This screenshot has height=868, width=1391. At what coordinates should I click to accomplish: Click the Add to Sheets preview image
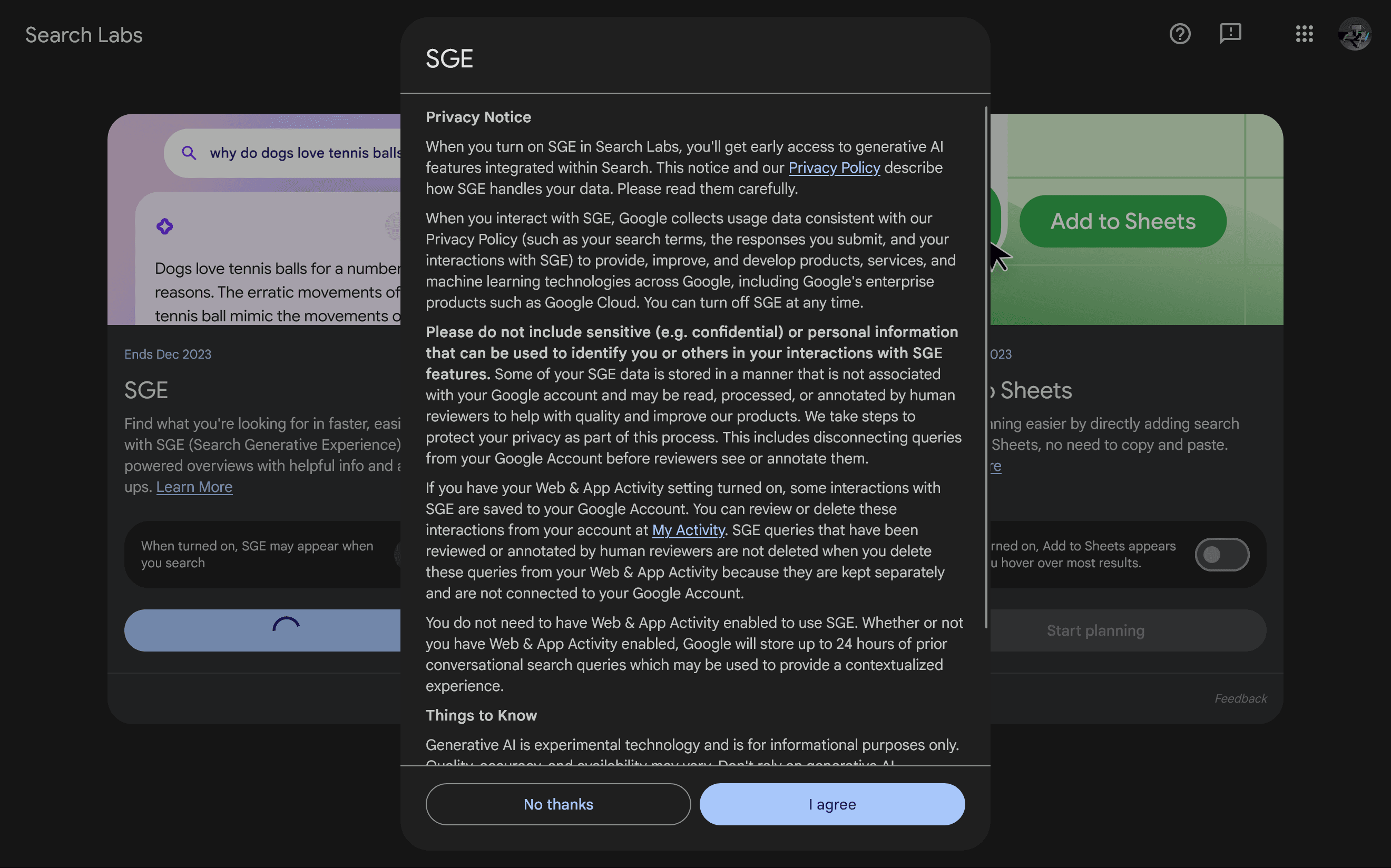tap(1136, 219)
